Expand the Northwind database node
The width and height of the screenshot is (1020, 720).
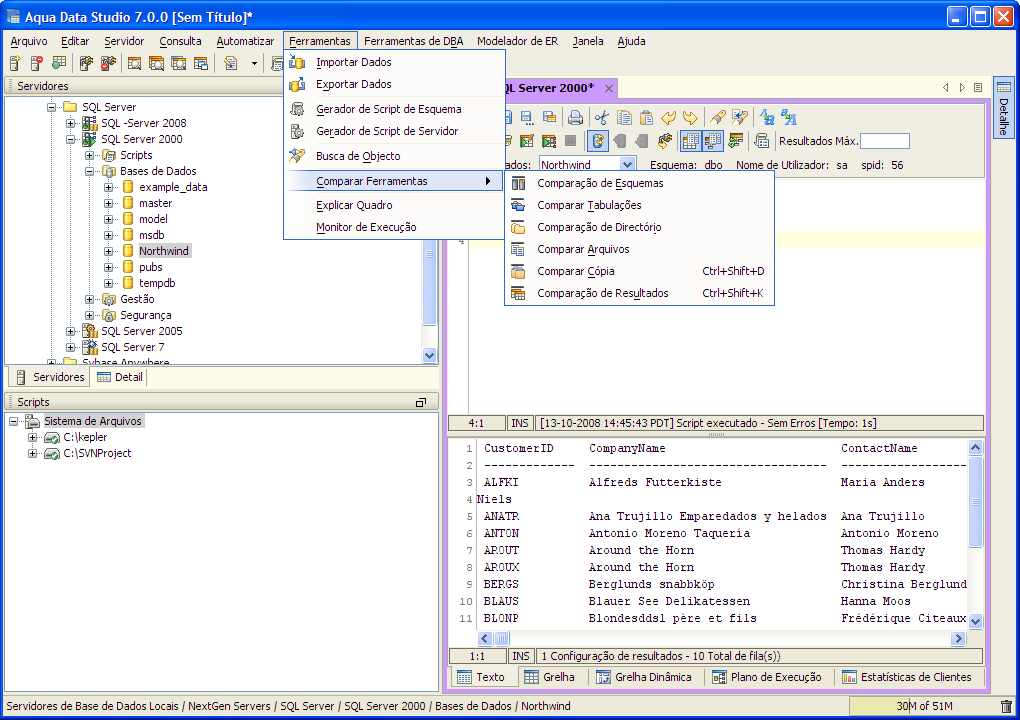click(109, 251)
